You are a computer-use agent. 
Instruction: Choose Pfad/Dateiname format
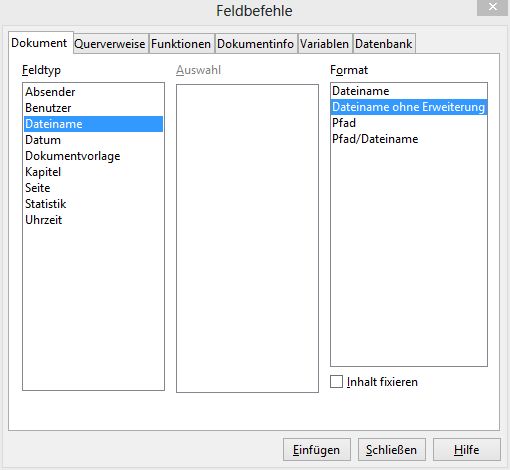409,139
